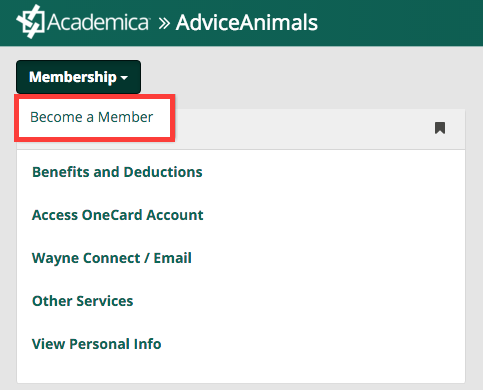Click the green top banner background
The width and height of the screenshot is (483, 390).
[400, 23]
